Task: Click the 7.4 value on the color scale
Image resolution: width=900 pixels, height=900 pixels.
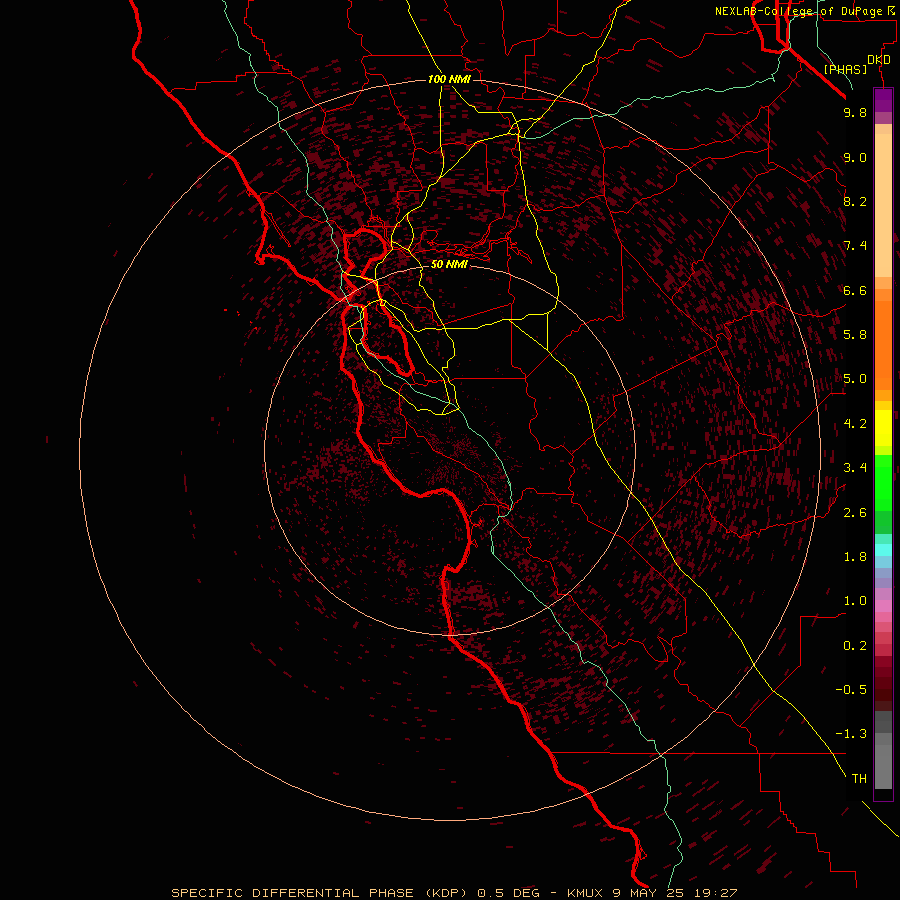Action: [x=855, y=246]
